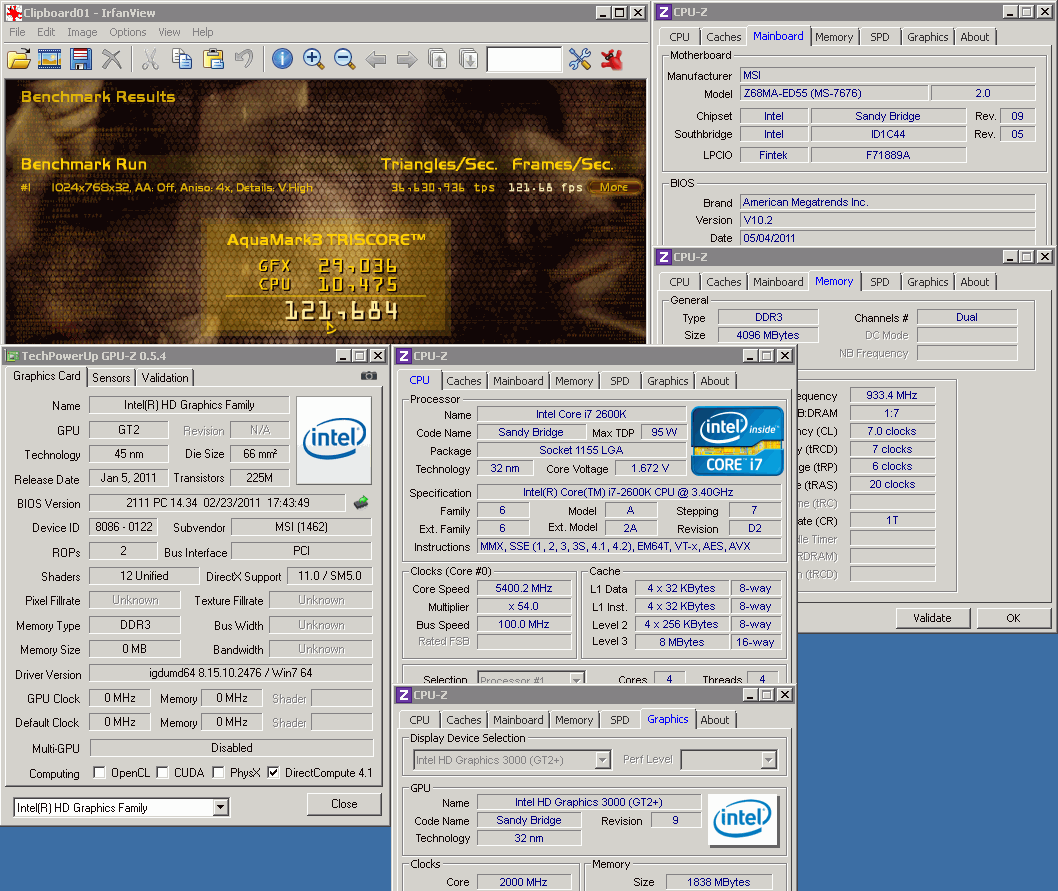
Task: Click the Core Speed value 5400.2 MHz
Action: pos(524,588)
